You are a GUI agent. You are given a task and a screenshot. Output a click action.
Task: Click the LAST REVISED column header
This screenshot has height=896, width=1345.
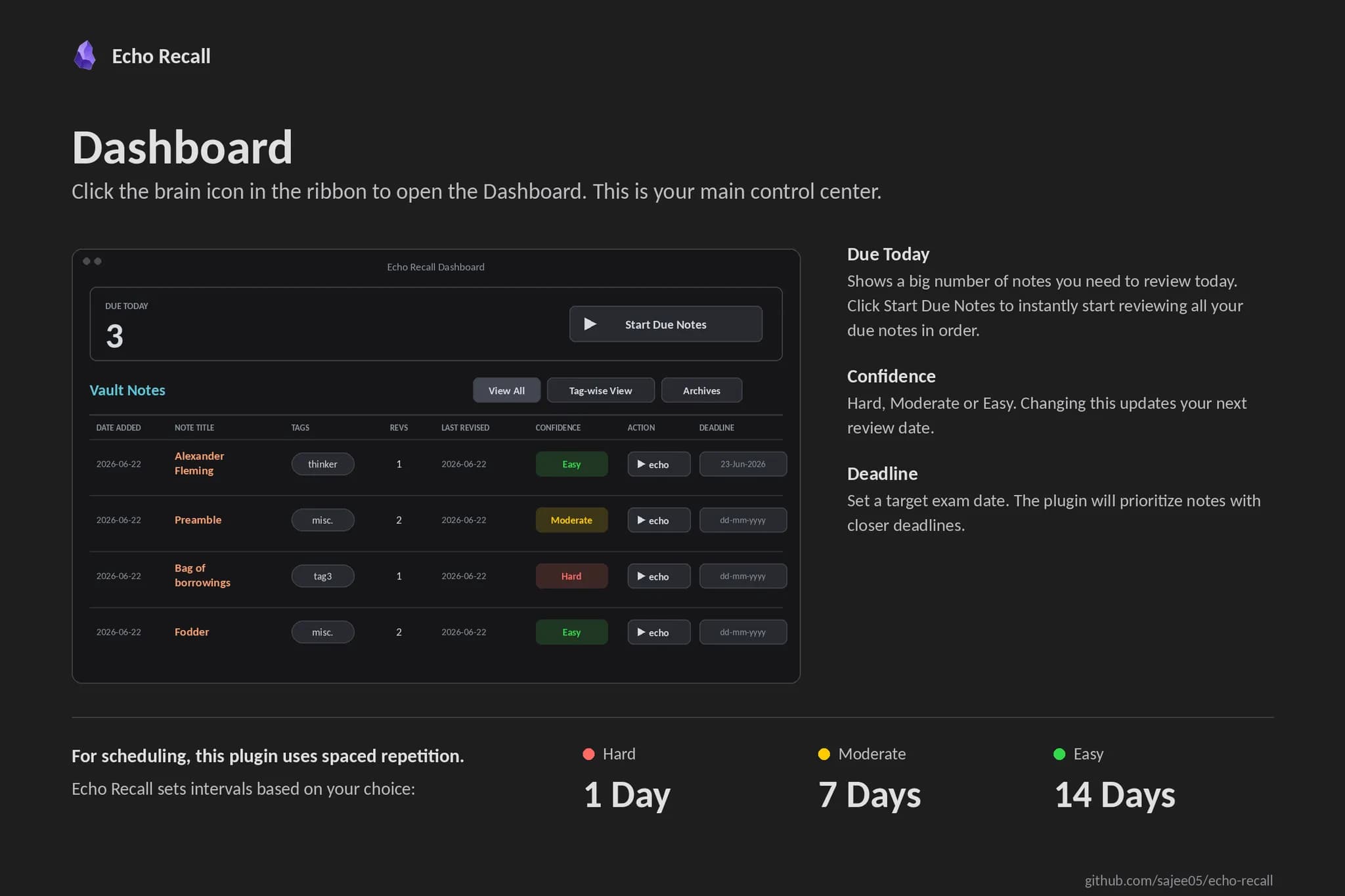pyautogui.click(x=465, y=427)
